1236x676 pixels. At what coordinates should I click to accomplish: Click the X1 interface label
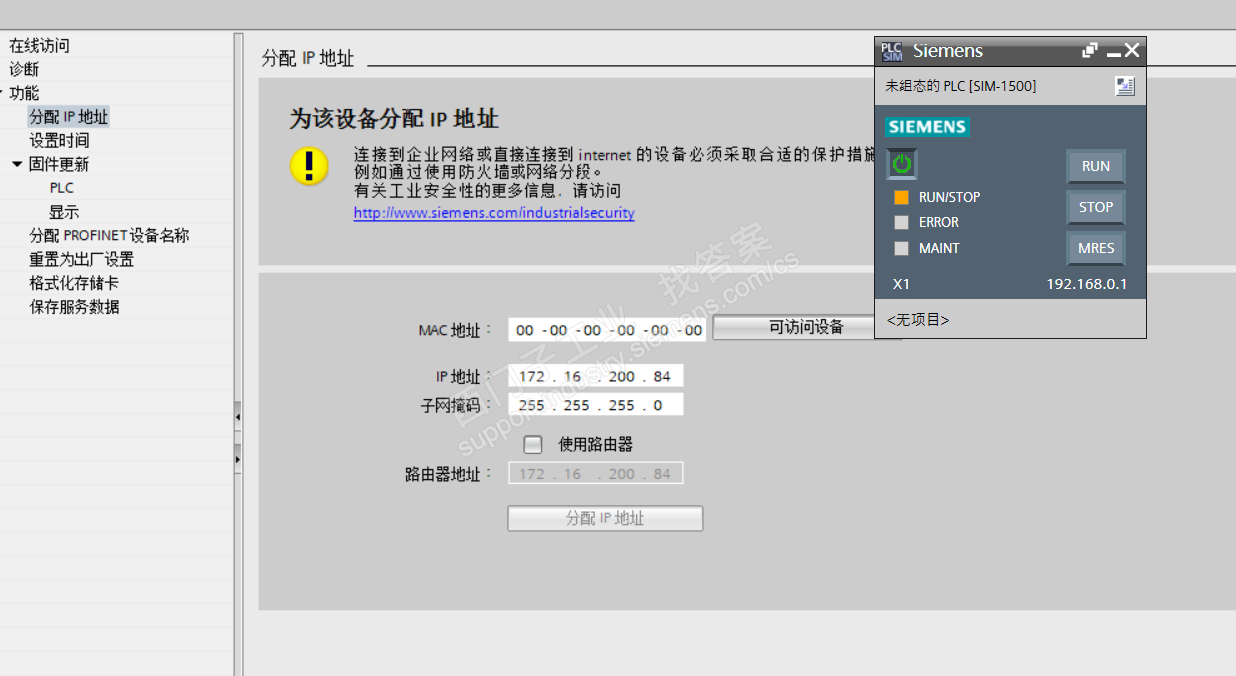click(x=901, y=284)
